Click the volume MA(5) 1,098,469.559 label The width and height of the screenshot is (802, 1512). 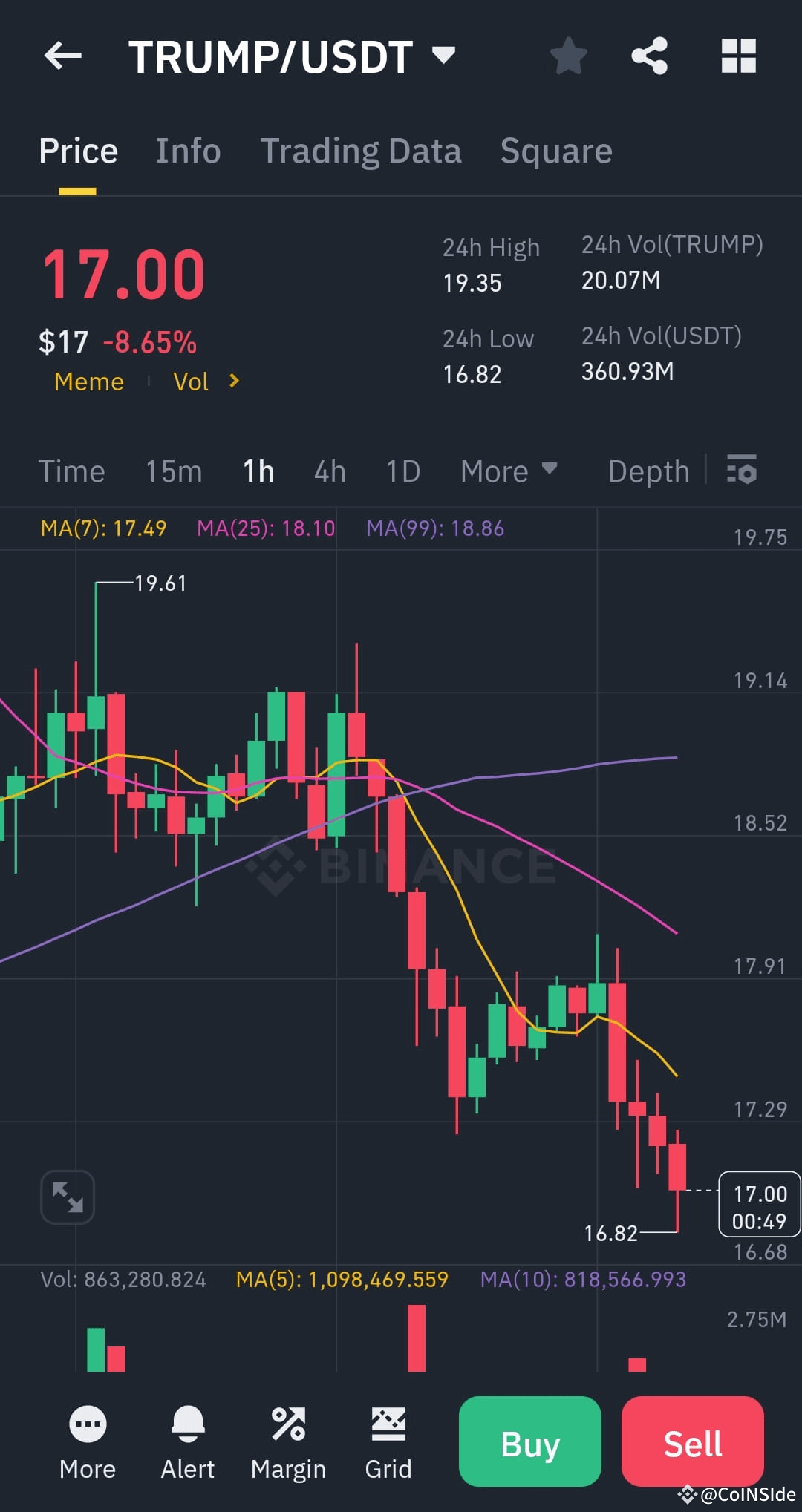(x=342, y=1279)
